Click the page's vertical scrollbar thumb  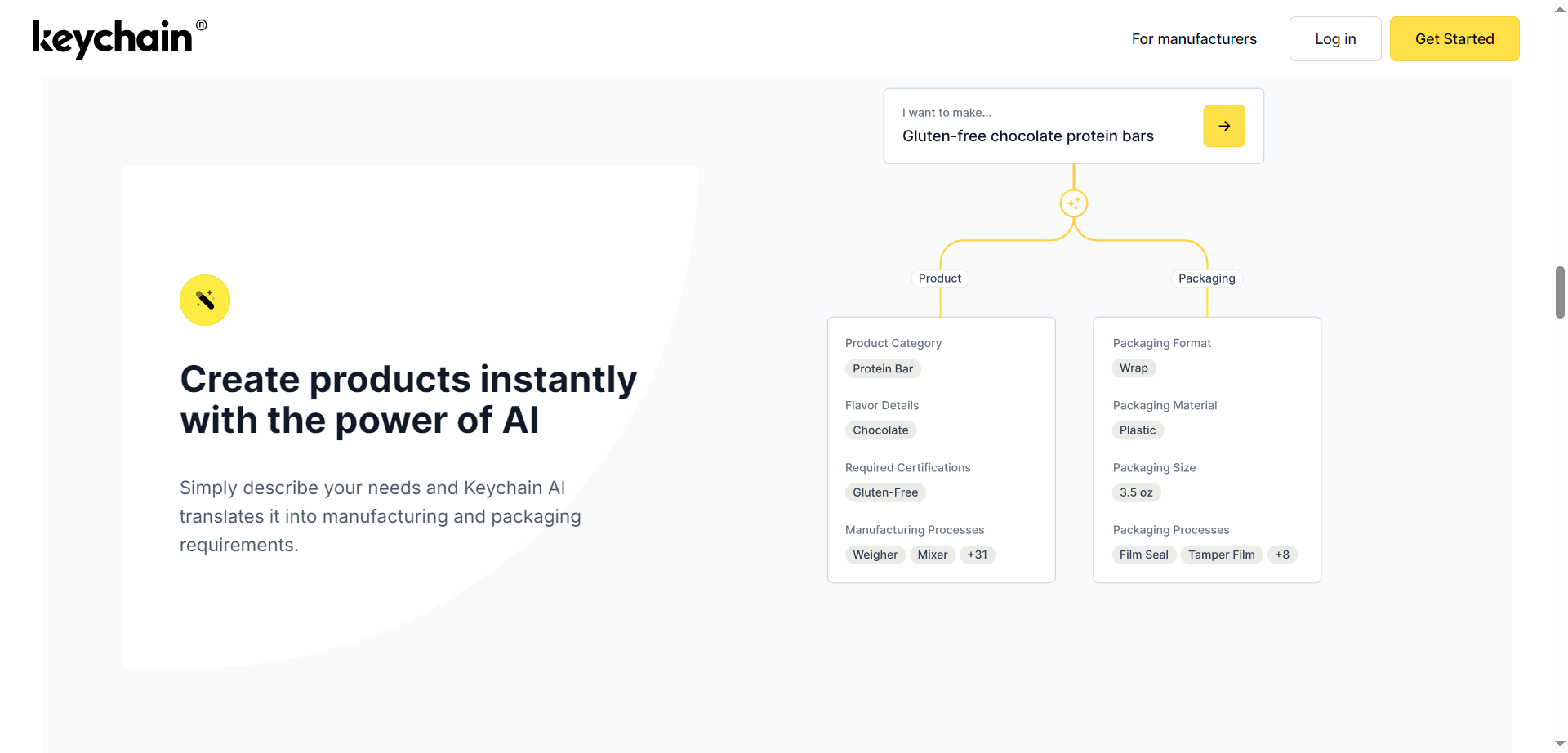[x=1560, y=292]
